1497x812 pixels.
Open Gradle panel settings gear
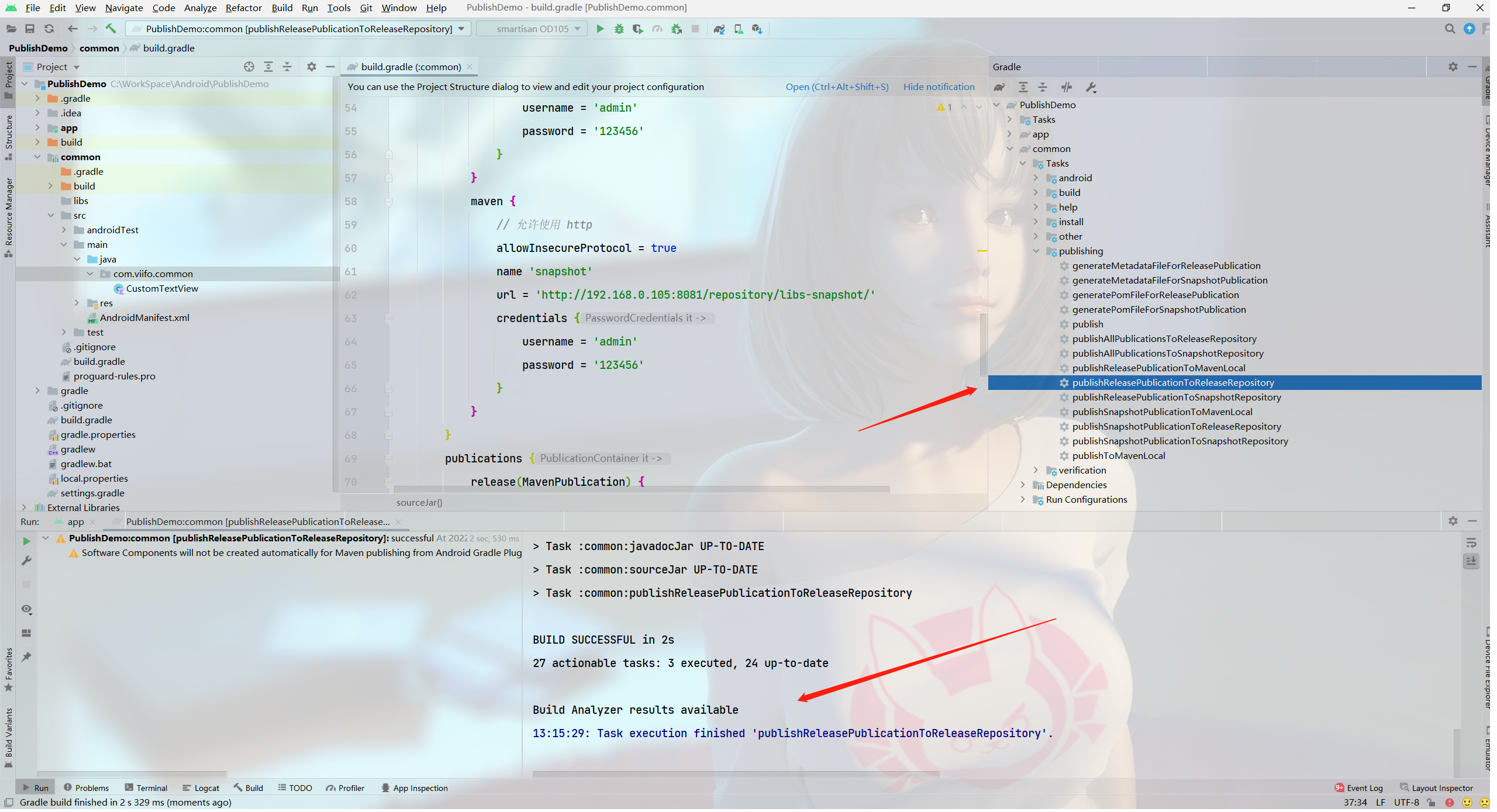[1453, 67]
